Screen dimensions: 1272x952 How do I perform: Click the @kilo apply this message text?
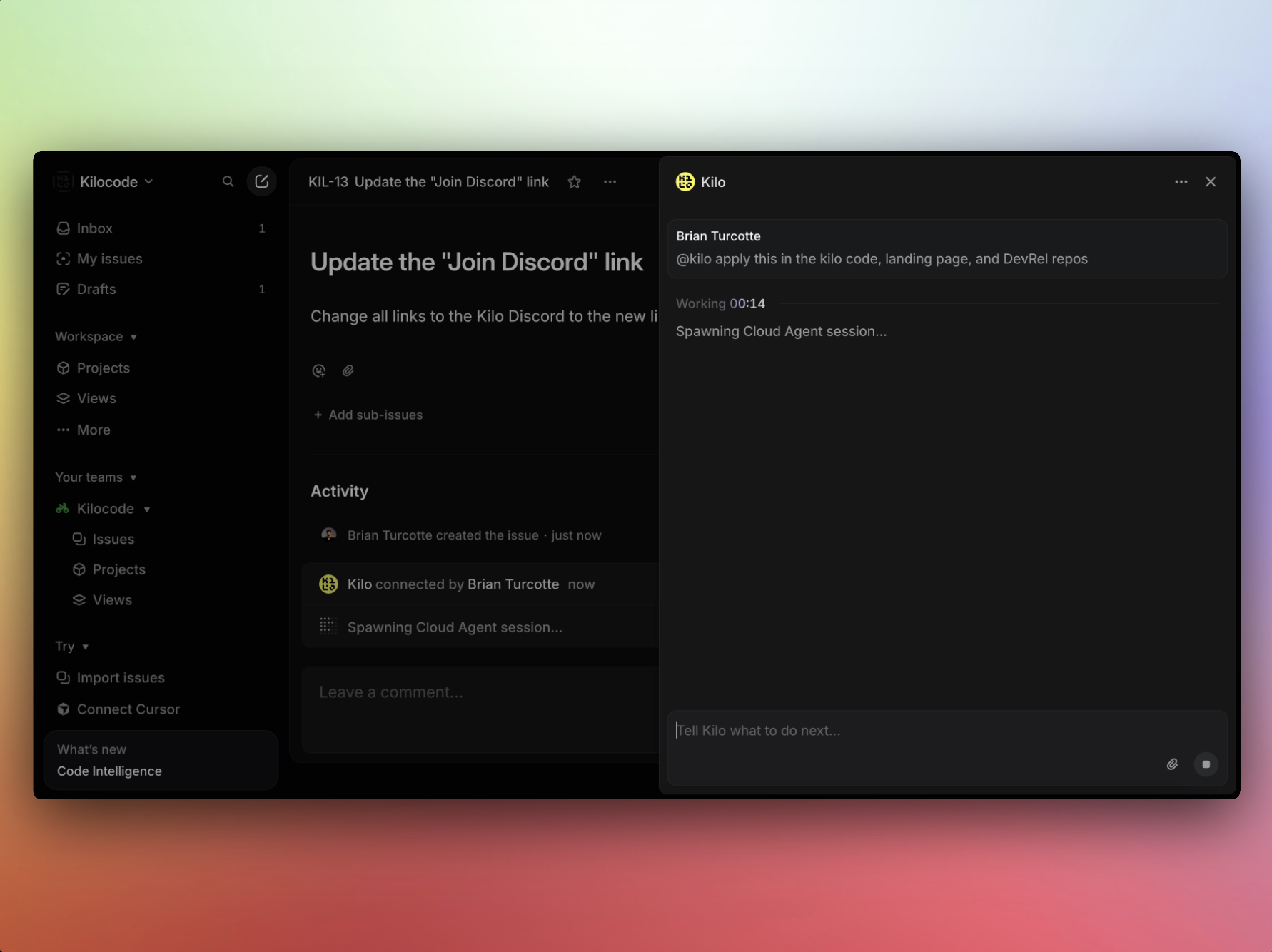[x=882, y=259]
